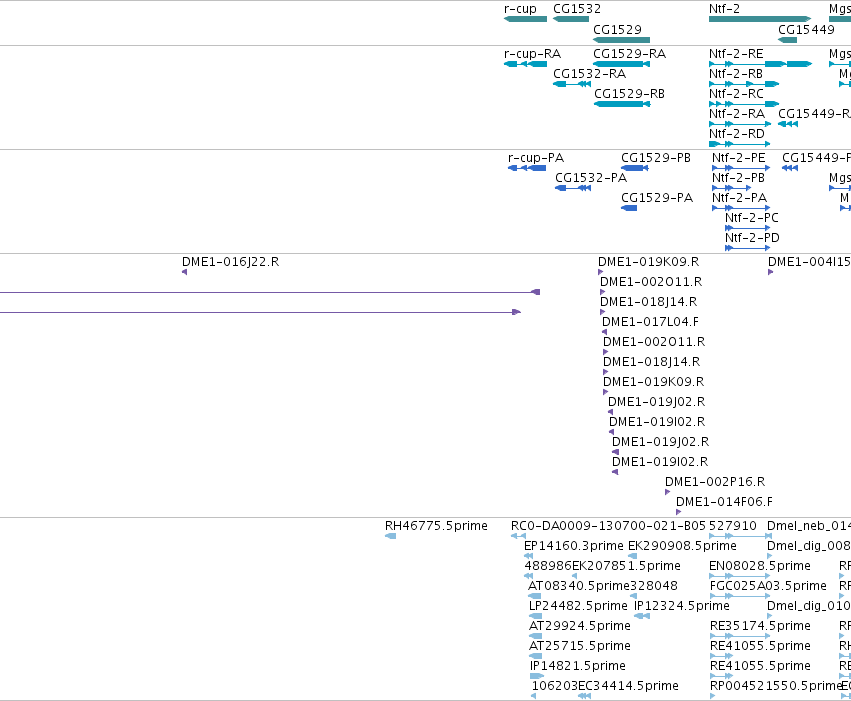
Task: Open the AT08340.5prime EST label
Action: (579, 586)
